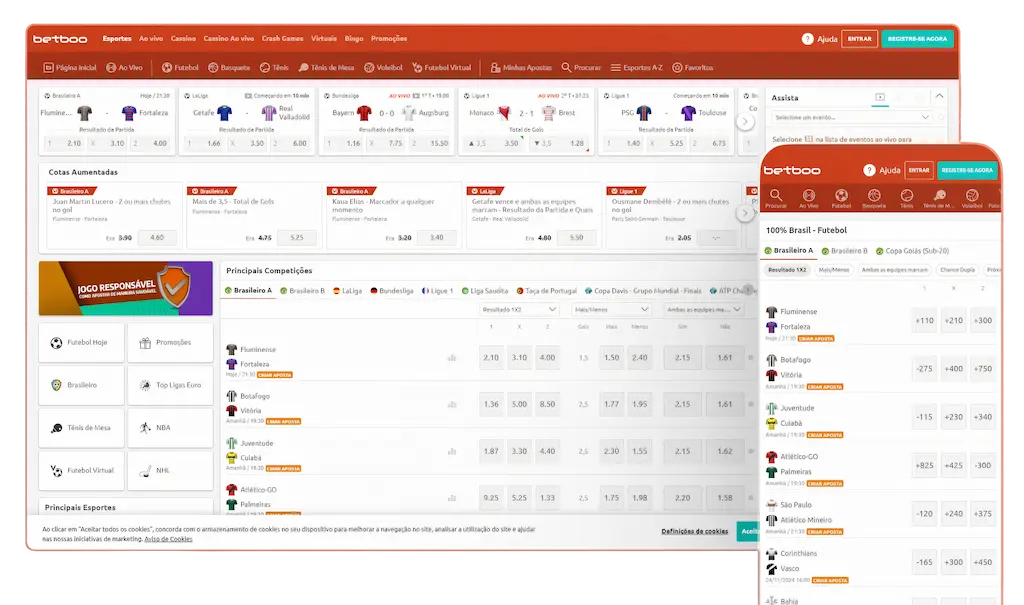Tap ENTRAR in the mobile header

(919, 171)
